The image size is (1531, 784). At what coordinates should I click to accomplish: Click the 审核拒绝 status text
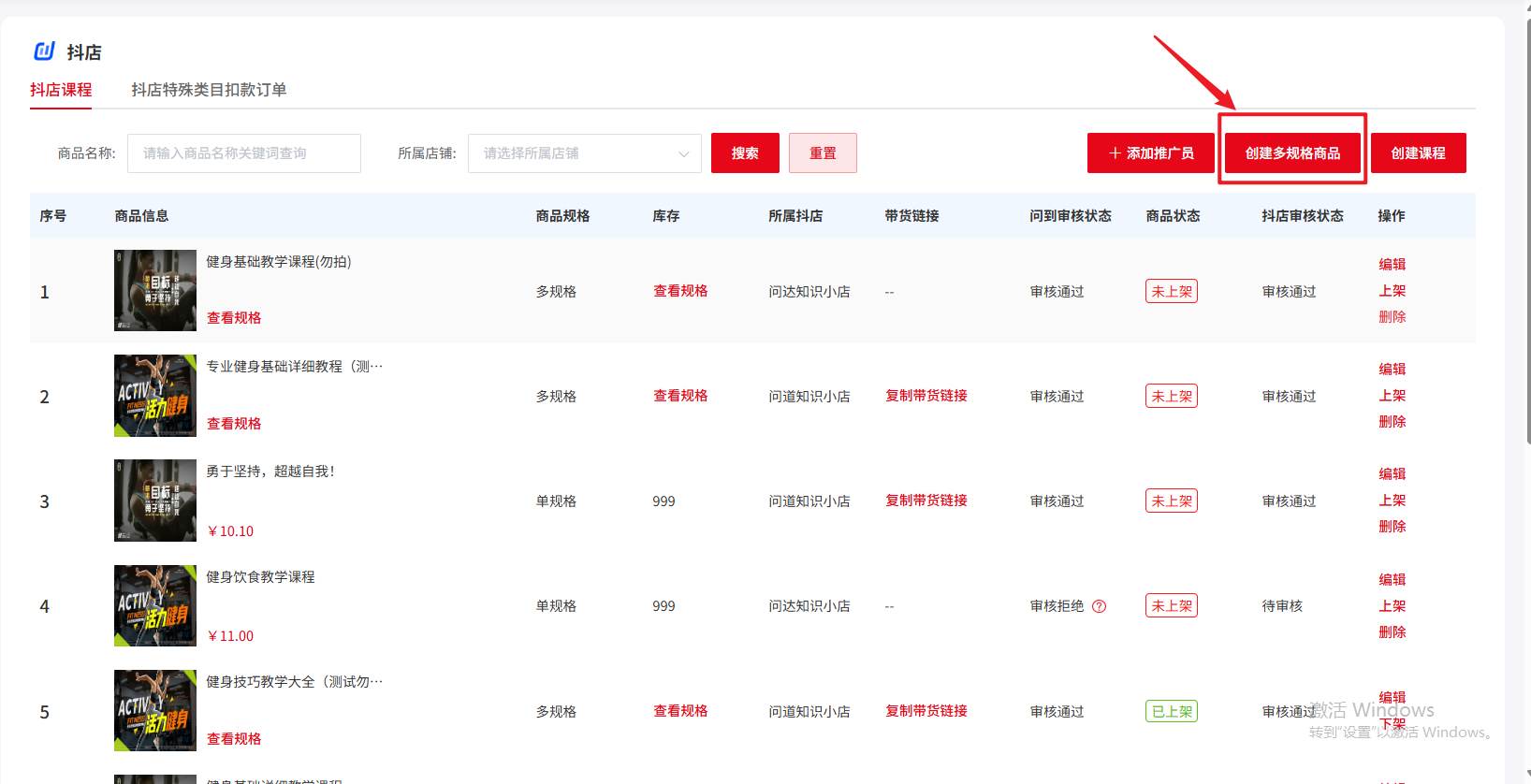point(1057,606)
